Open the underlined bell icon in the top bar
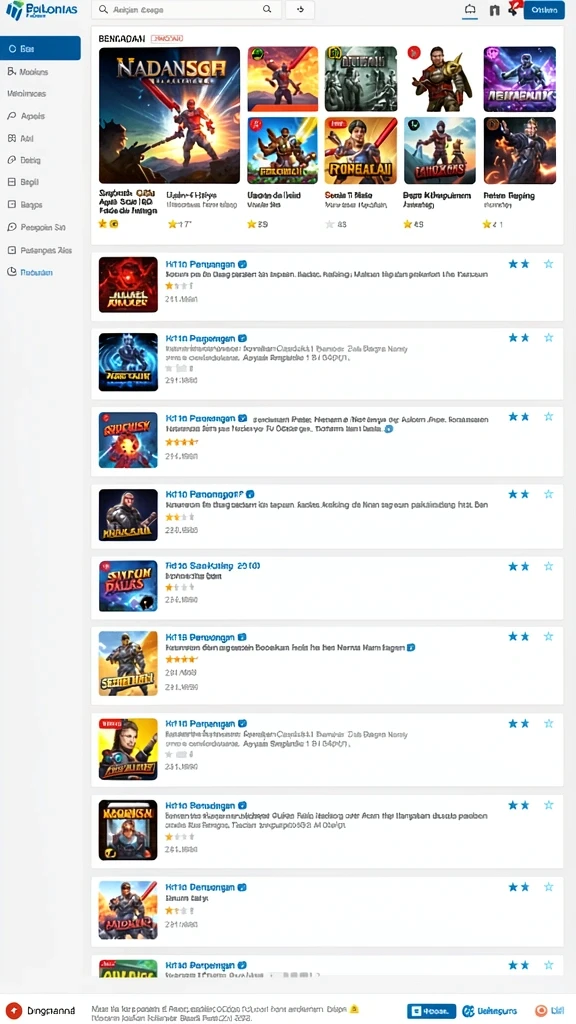This screenshot has width=576, height=1024. 469,10
